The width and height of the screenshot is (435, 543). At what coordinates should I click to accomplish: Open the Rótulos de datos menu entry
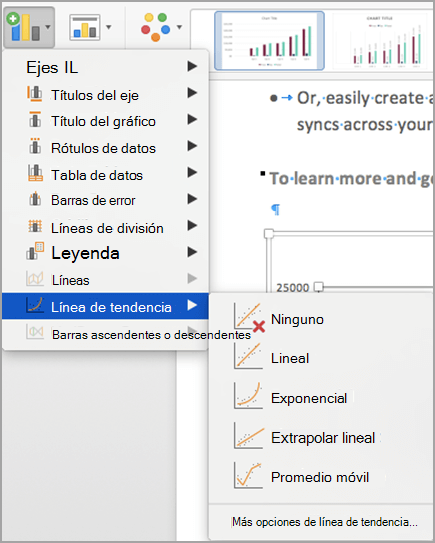coord(105,148)
